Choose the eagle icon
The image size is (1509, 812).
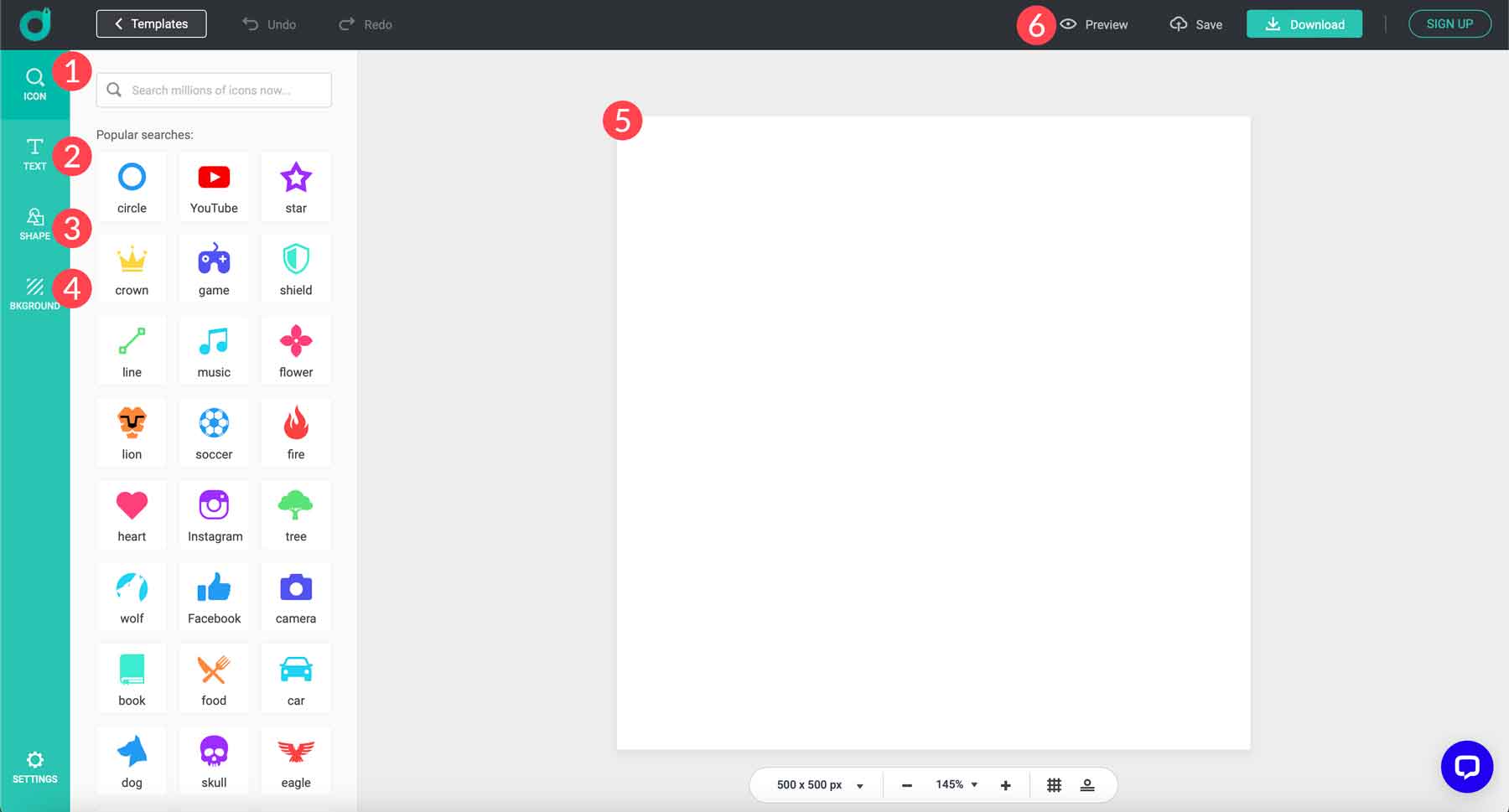[295, 759]
